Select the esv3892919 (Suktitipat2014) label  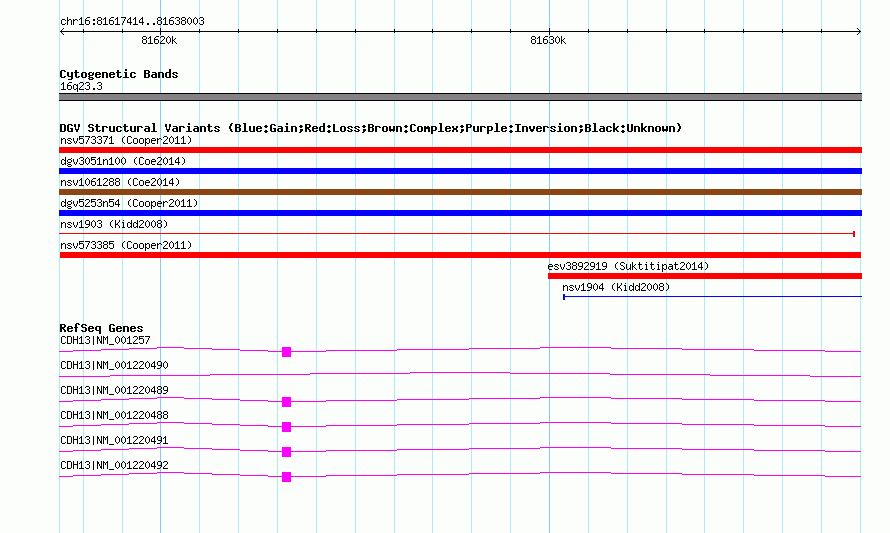(628, 266)
